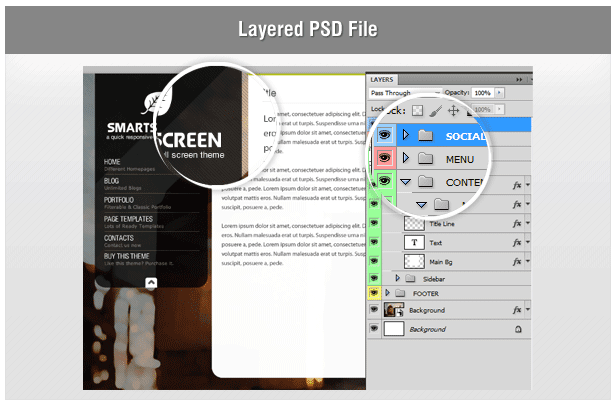This screenshot has height=405, width=616.
Task: Click the white thumbnail of the italic Background layer
Action: point(394,329)
